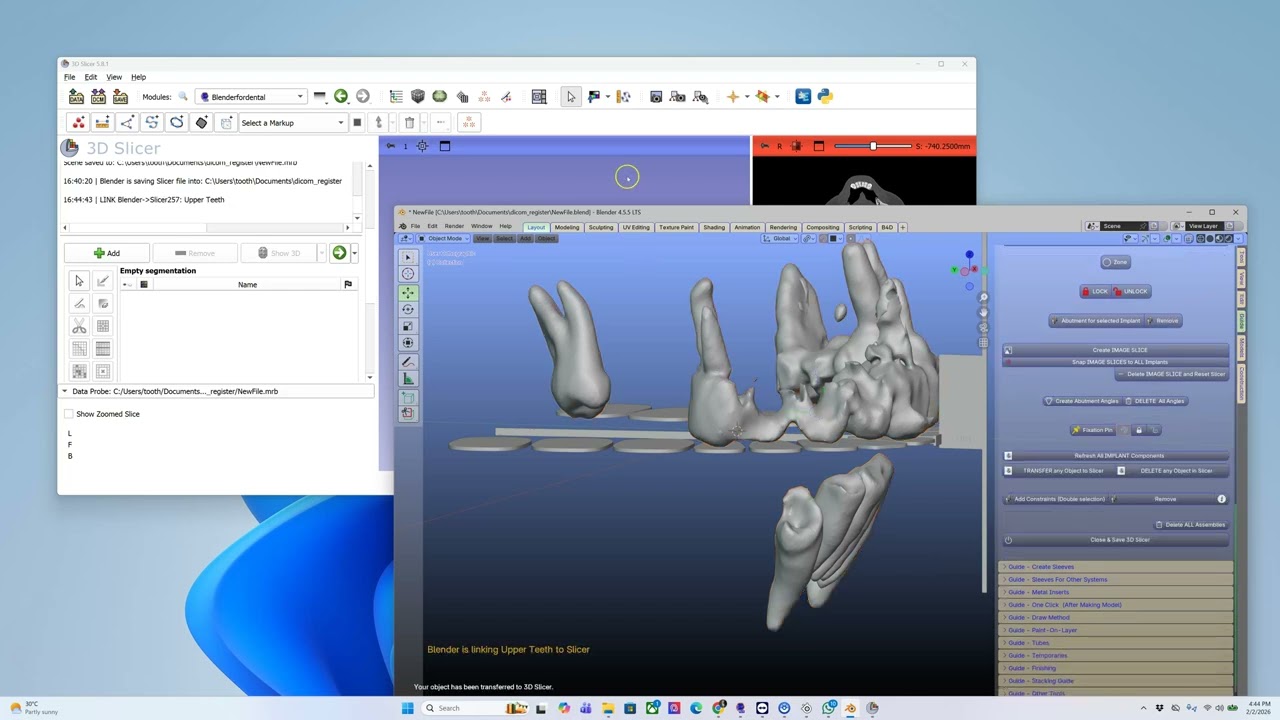
Task: Click Refresh All IMPLANT Components button
Action: click(1116, 456)
